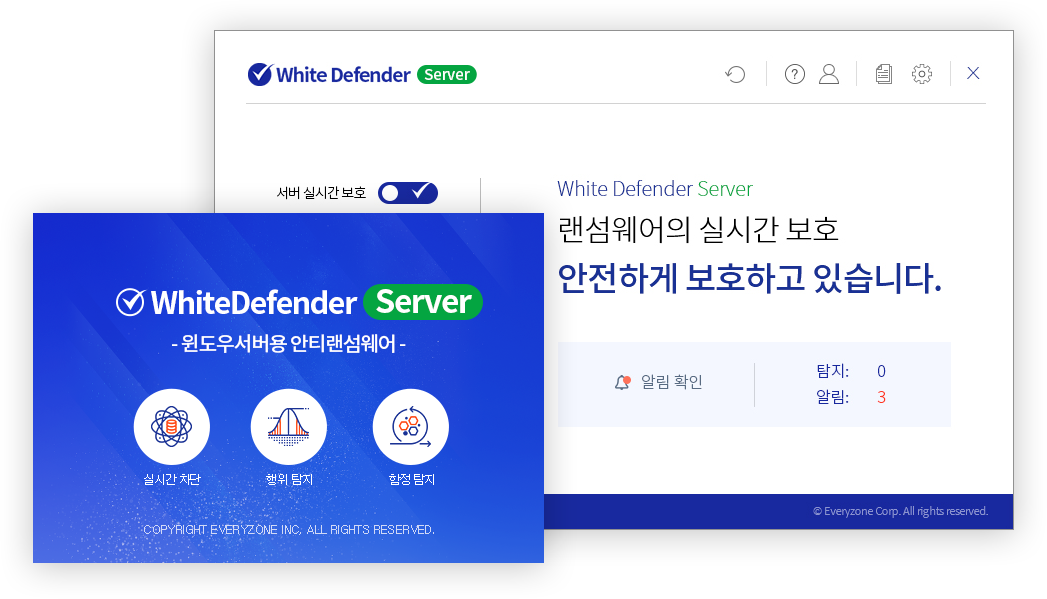Screen dimensions: 1047x599
Task: Click the green Server badge in header
Action: click(447, 75)
